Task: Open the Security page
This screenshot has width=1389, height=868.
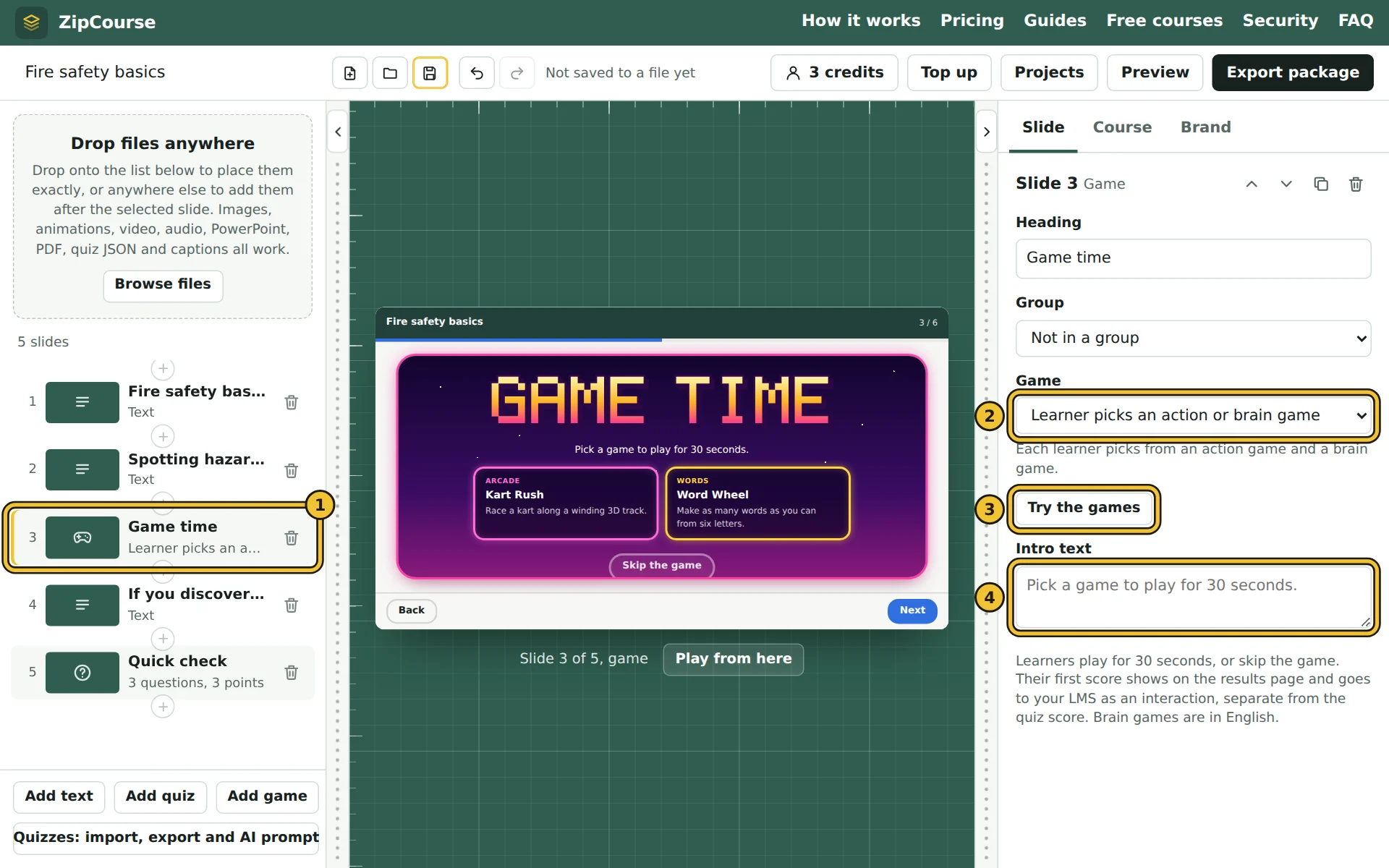Action: click(x=1280, y=21)
